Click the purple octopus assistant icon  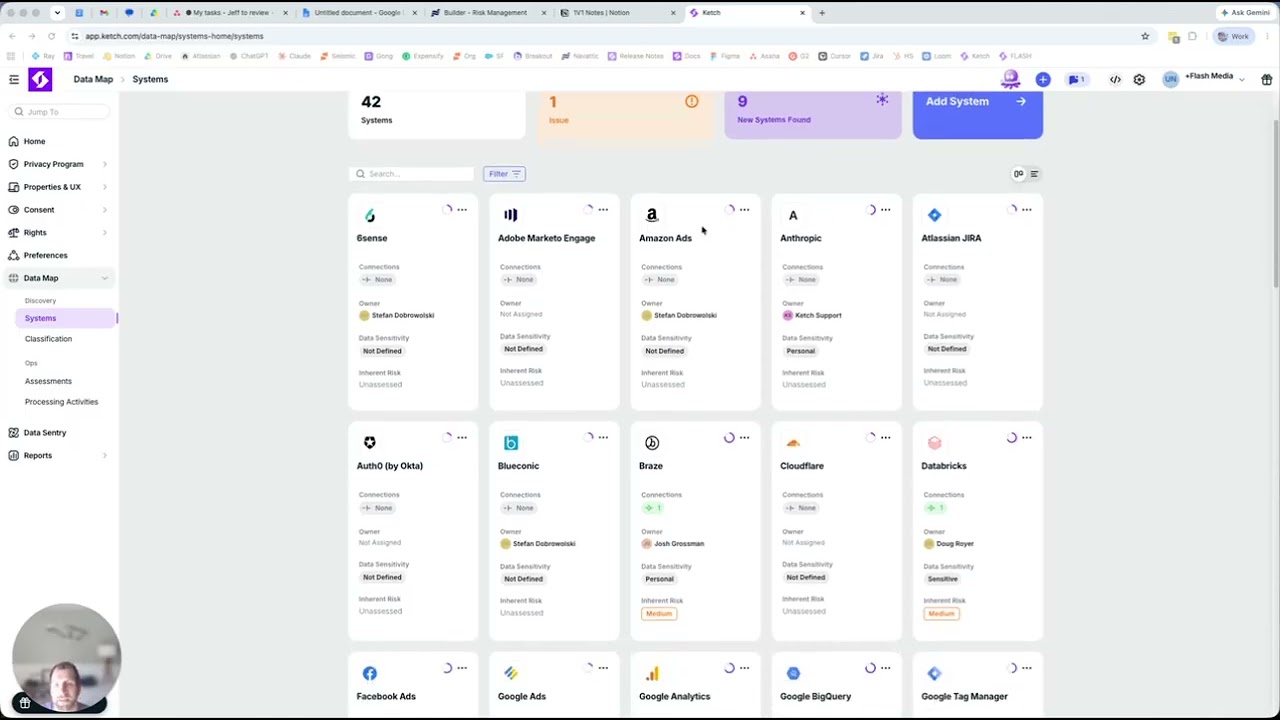pyautogui.click(x=1010, y=79)
